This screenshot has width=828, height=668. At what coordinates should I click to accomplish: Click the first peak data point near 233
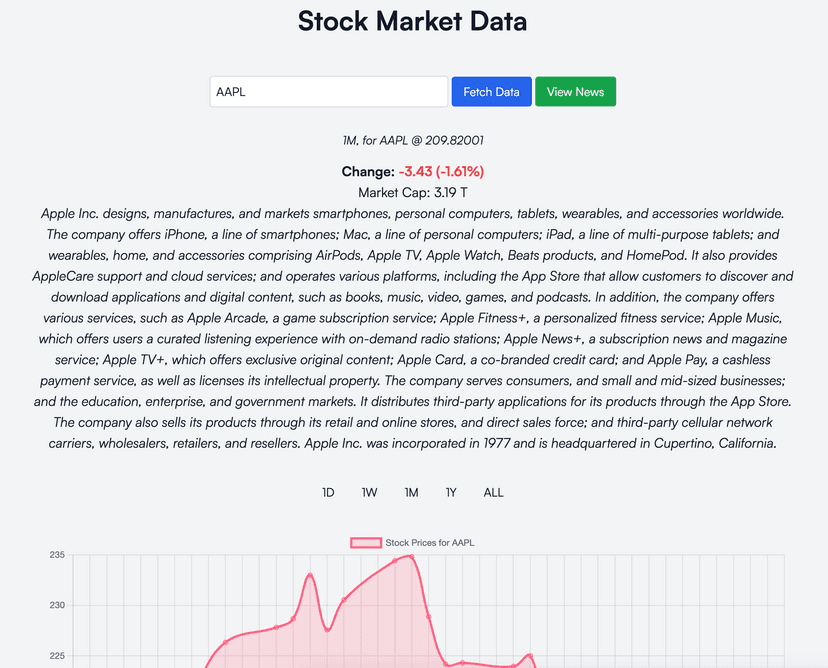click(x=310, y=575)
